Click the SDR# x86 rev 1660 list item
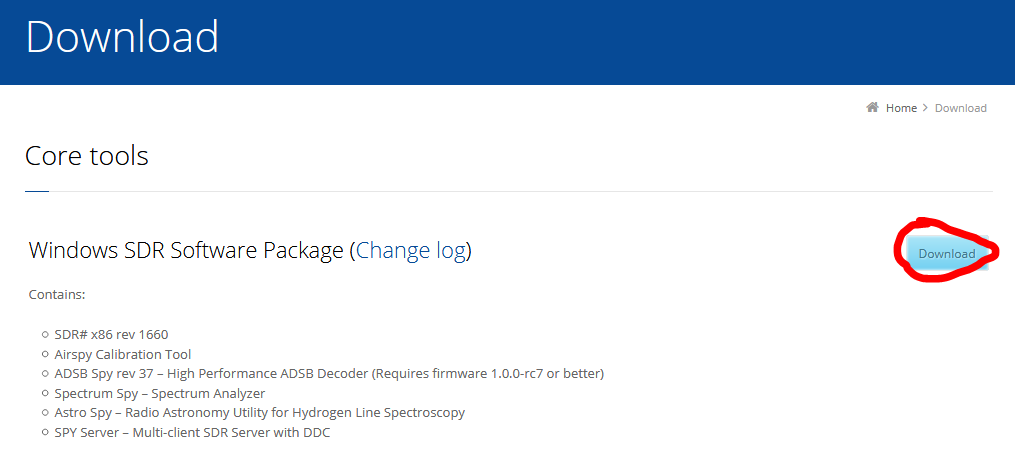Image resolution: width=1015 pixels, height=470 pixels. (111, 334)
